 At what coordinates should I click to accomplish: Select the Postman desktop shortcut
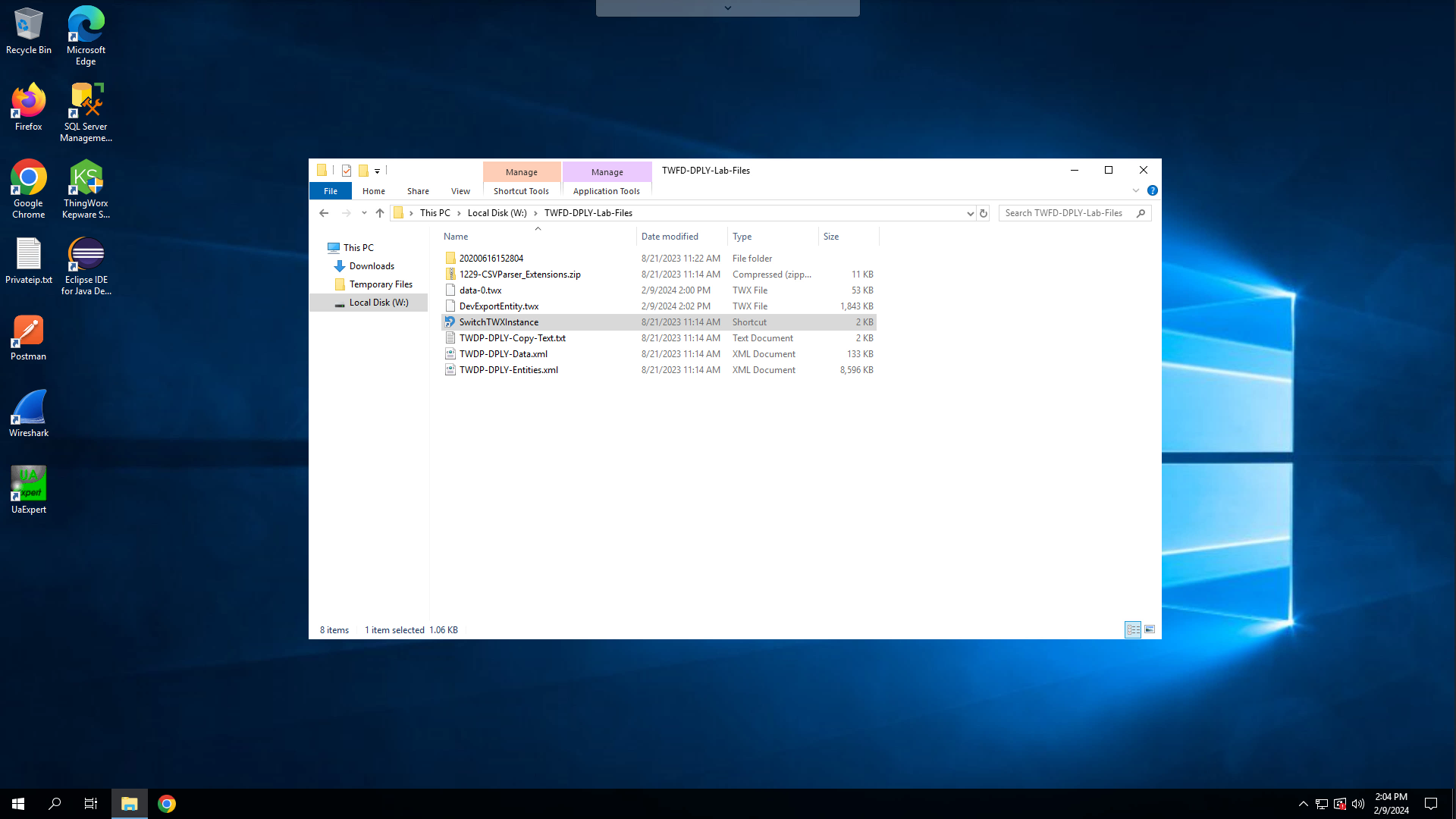point(29,337)
